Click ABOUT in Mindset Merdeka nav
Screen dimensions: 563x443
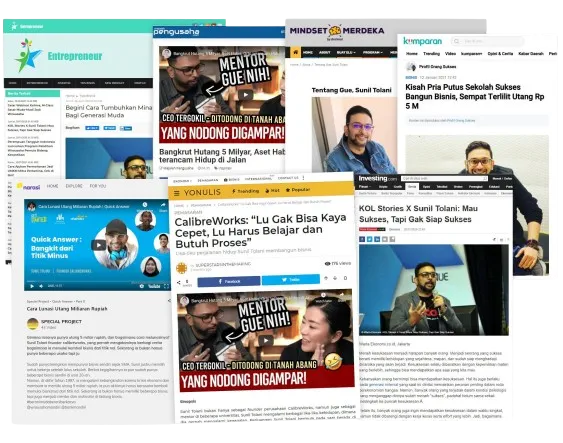[x=325, y=52]
